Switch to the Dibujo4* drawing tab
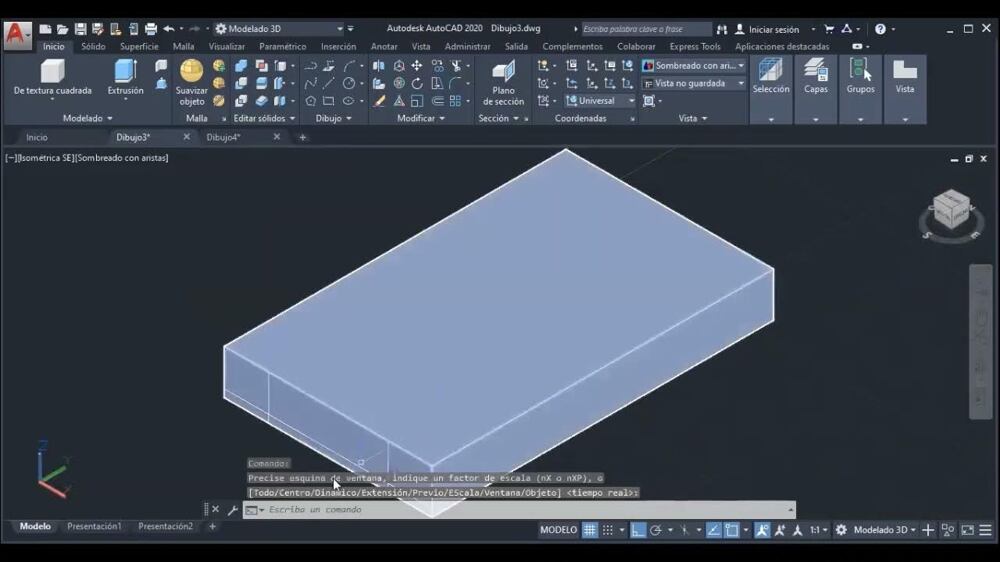The image size is (1000, 562). 223,137
